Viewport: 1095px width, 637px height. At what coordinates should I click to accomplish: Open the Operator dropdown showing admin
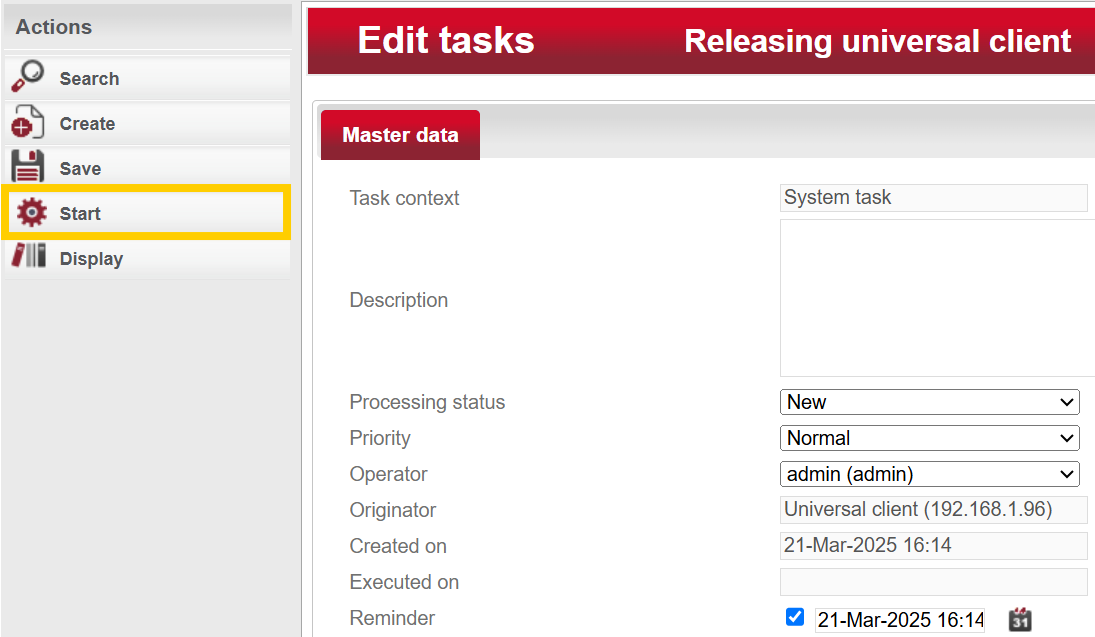pyautogui.click(x=929, y=474)
